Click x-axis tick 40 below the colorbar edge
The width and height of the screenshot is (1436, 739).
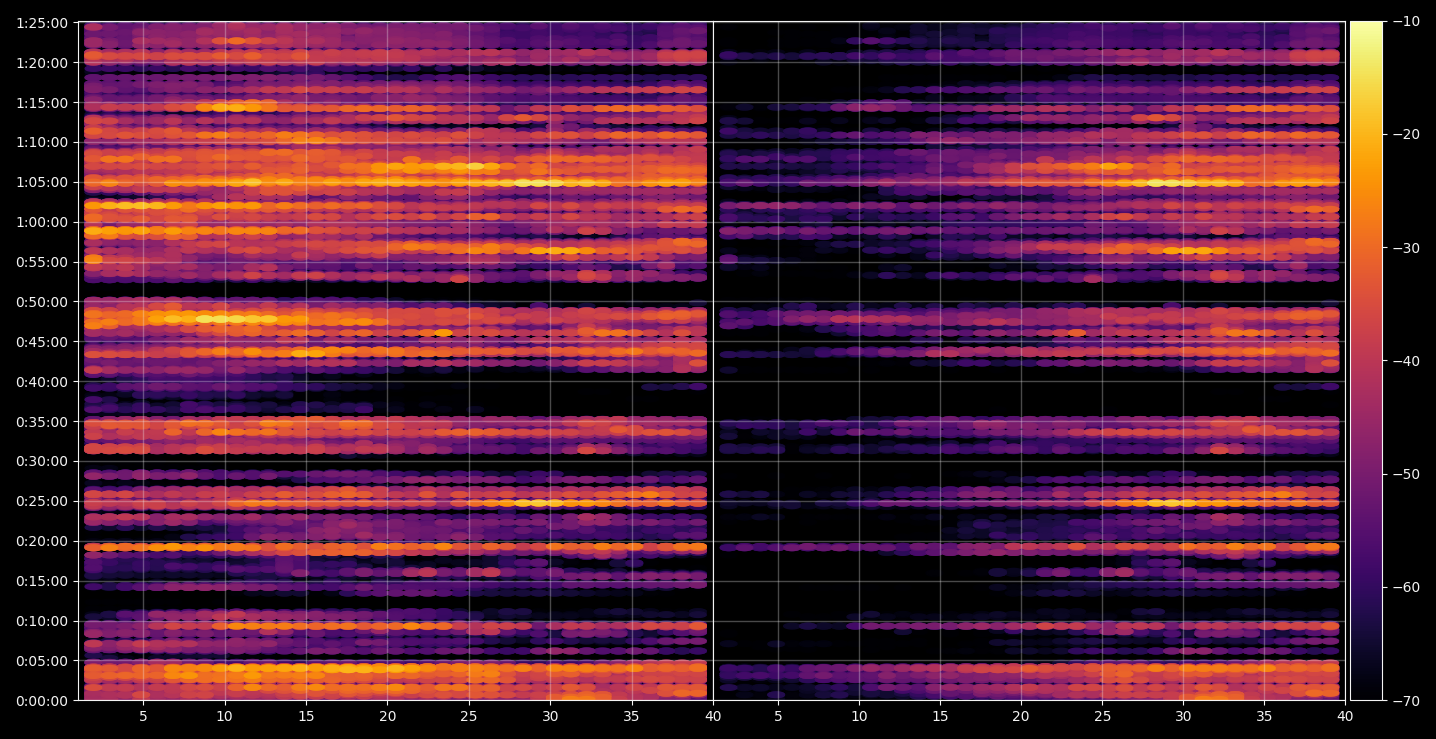click(1346, 716)
